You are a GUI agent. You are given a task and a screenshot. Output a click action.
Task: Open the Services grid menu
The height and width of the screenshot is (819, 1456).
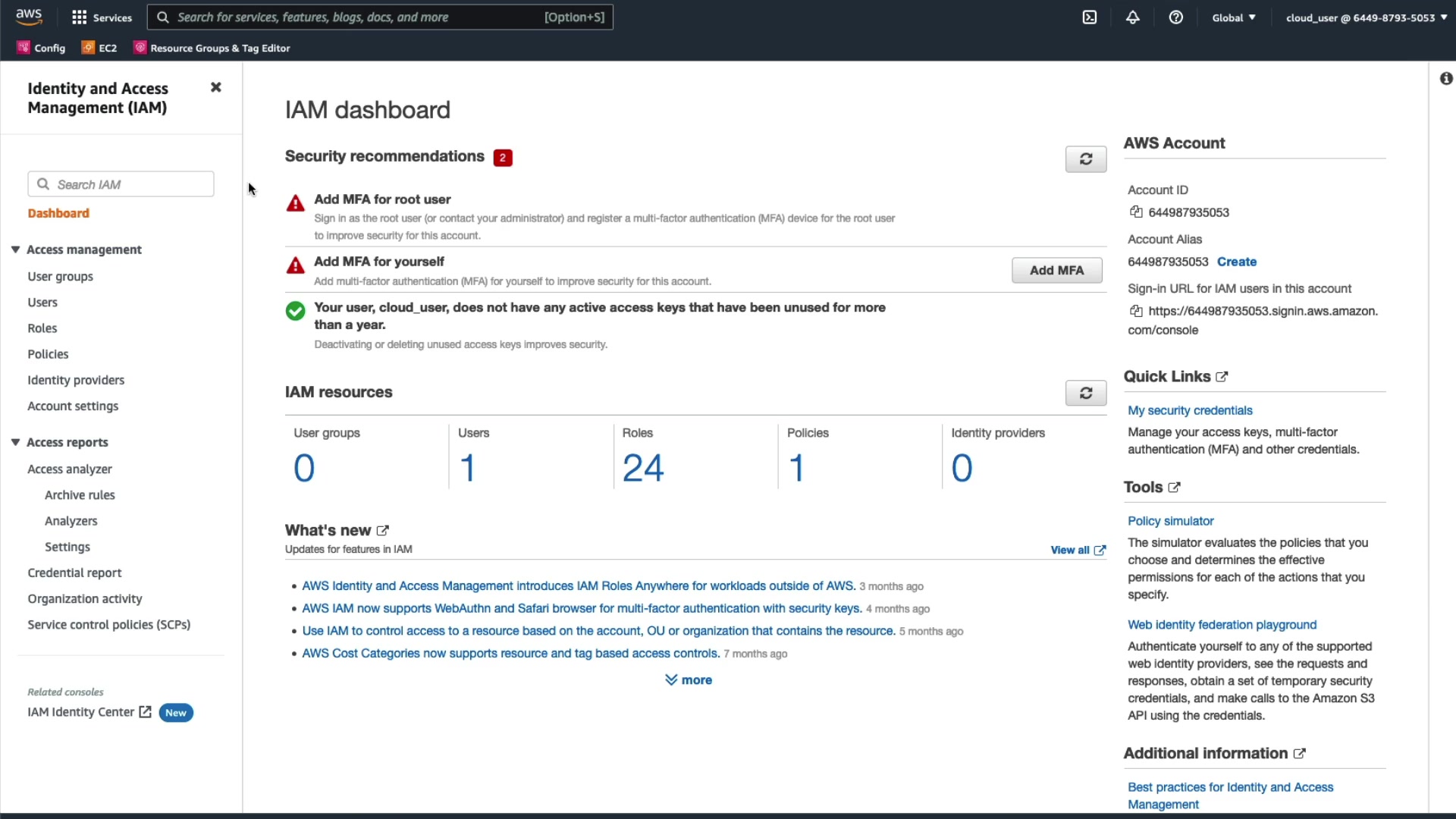101,17
